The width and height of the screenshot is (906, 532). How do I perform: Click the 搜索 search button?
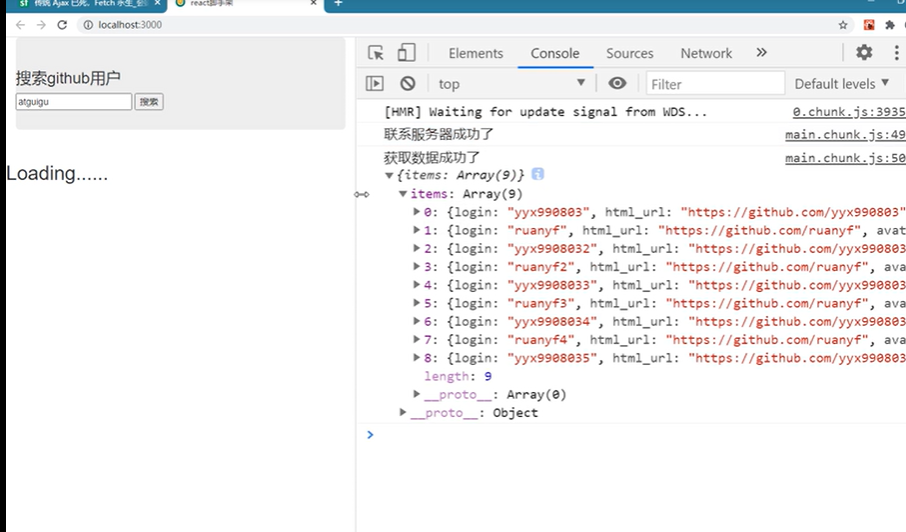149,102
